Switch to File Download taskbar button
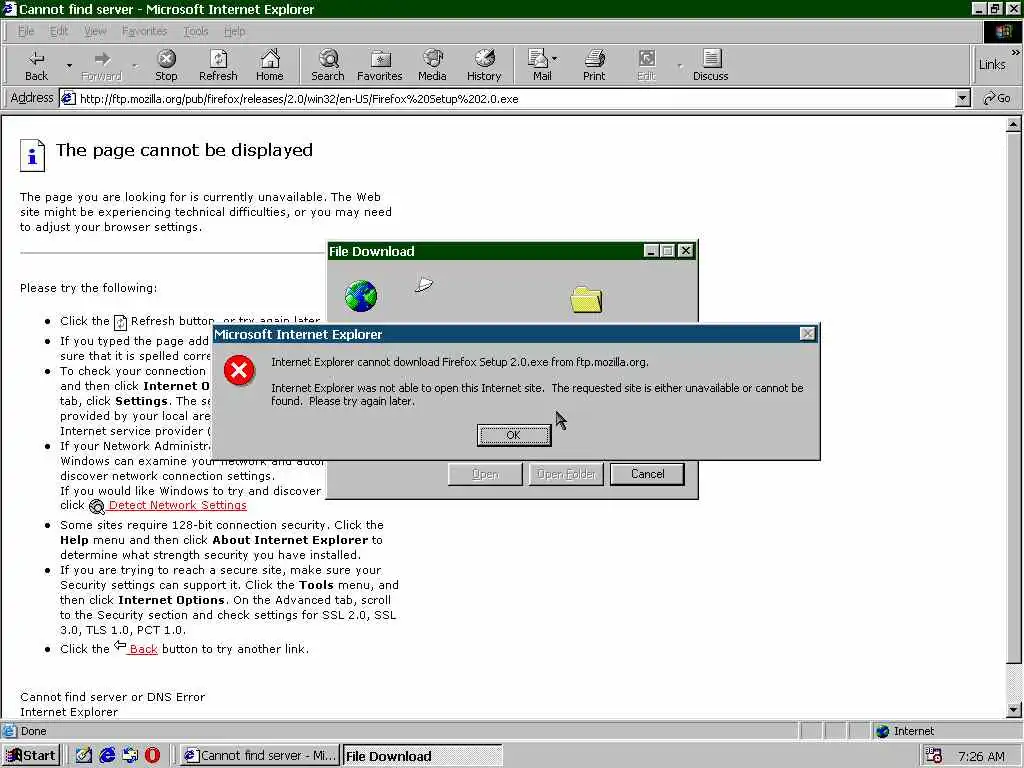 click(423, 756)
